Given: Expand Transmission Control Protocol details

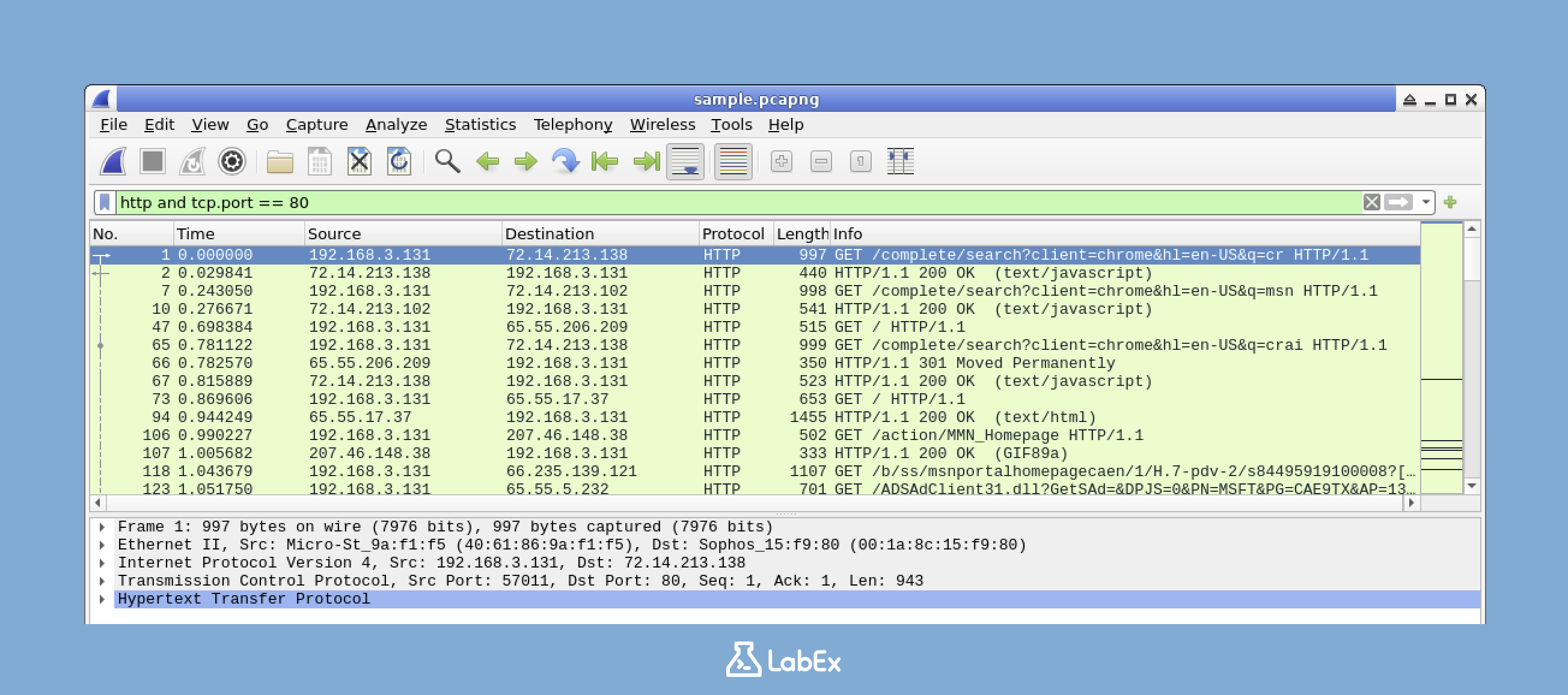Looking at the screenshot, I should click(x=102, y=581).
